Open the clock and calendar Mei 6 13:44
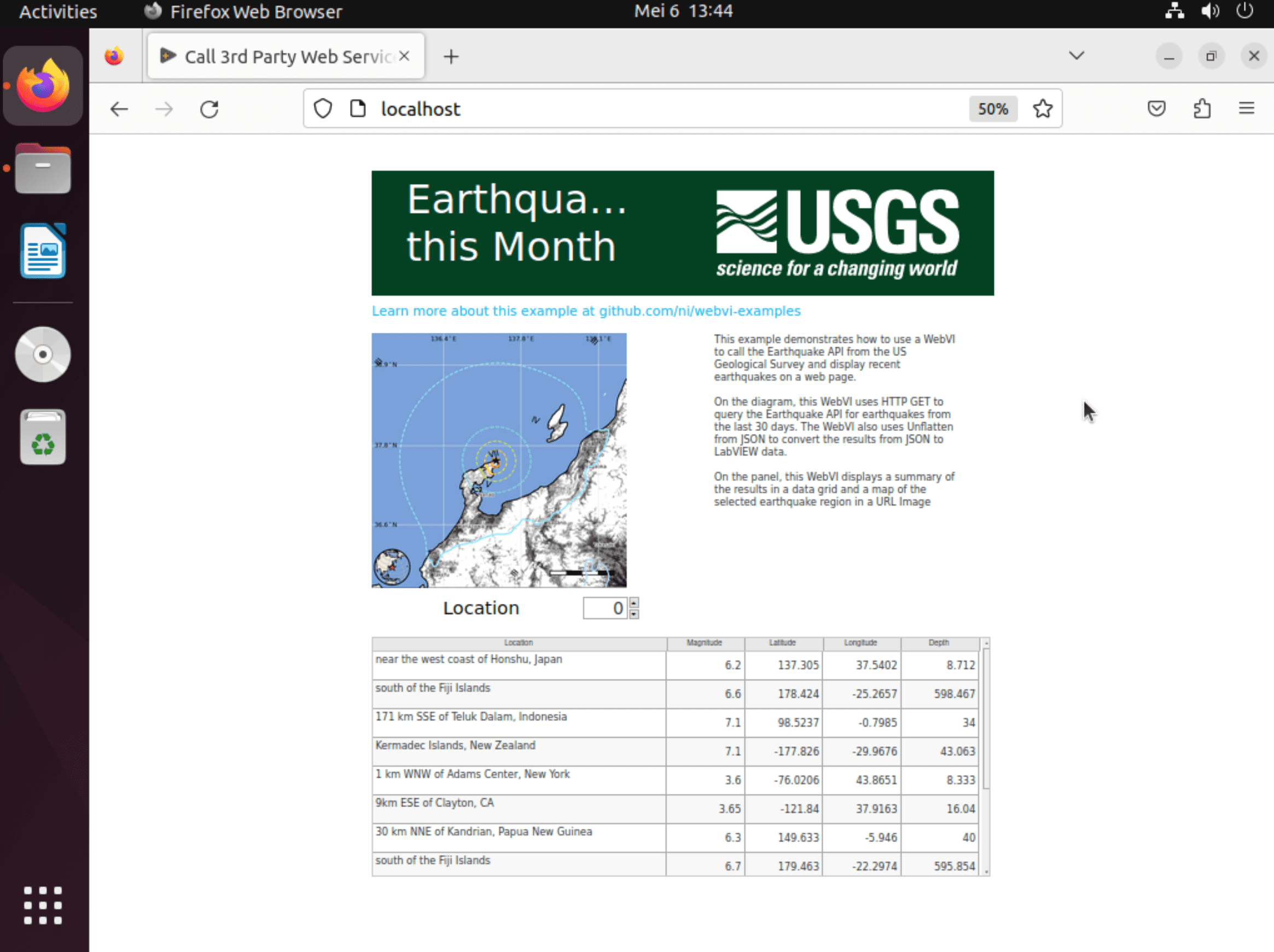The height and width of the screenshot is (952, 1274). [x=683, y=11]
